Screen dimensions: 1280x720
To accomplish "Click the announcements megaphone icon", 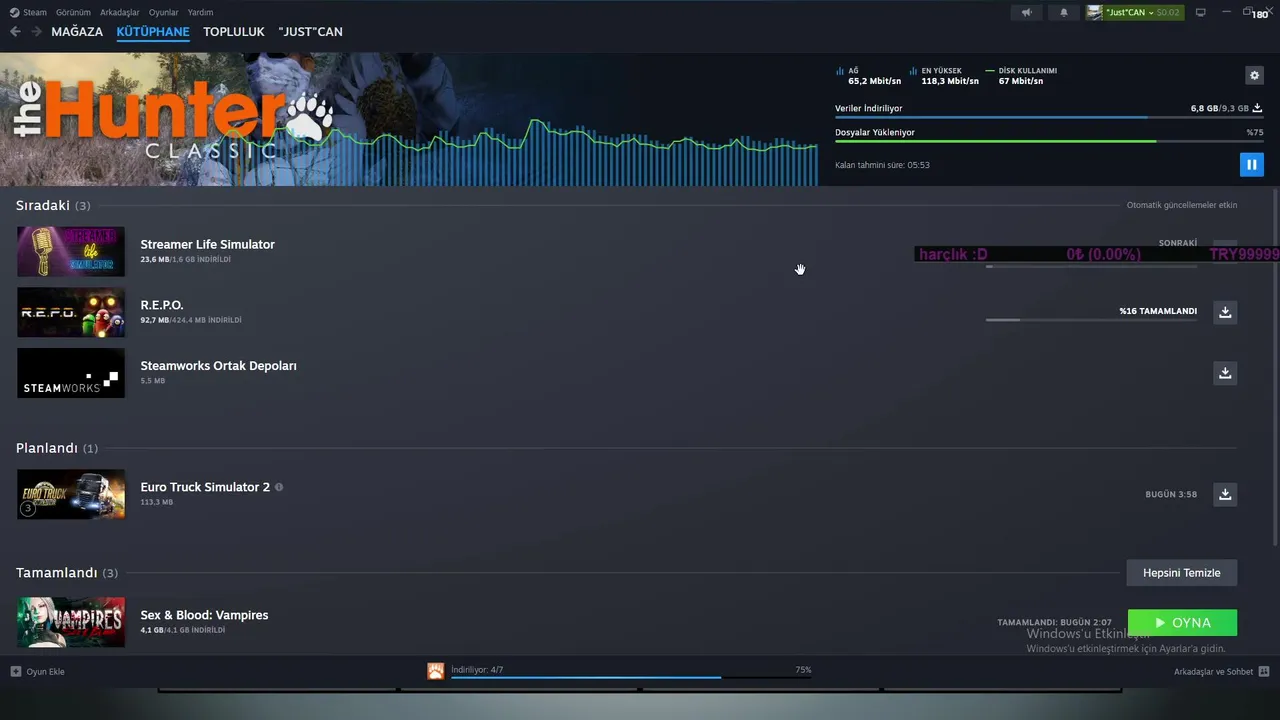I will tap(1026, 12).
